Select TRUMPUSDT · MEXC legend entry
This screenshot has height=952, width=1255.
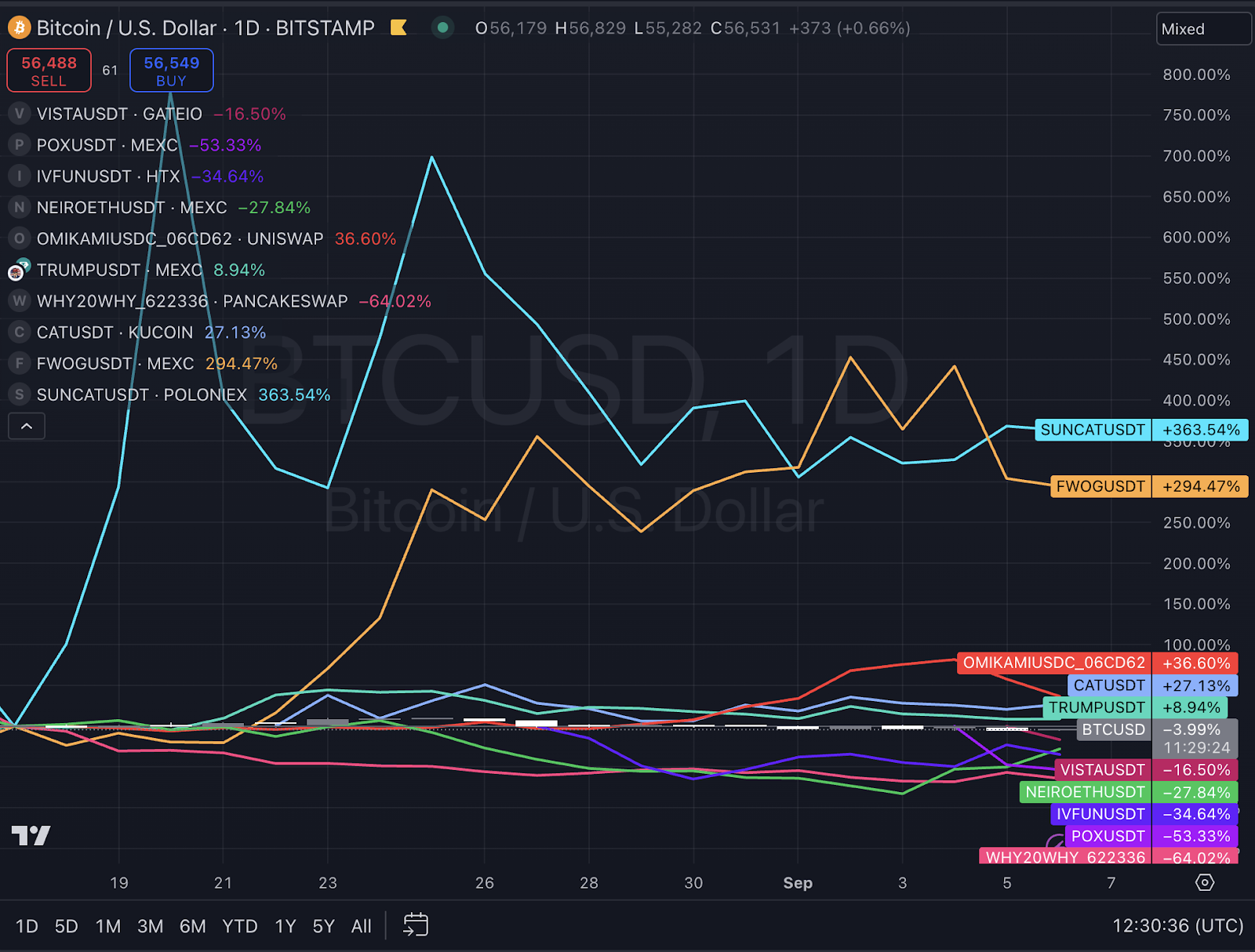click(x=119, y=270)
